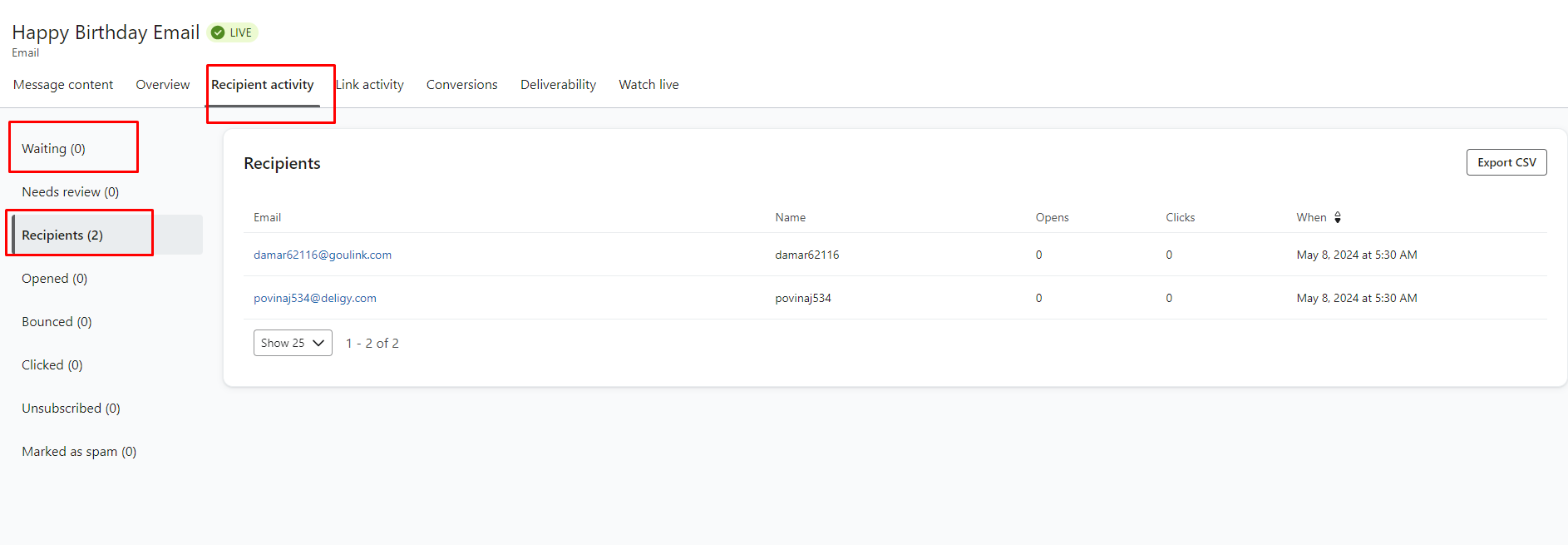Open the Conversions tab

461,85
